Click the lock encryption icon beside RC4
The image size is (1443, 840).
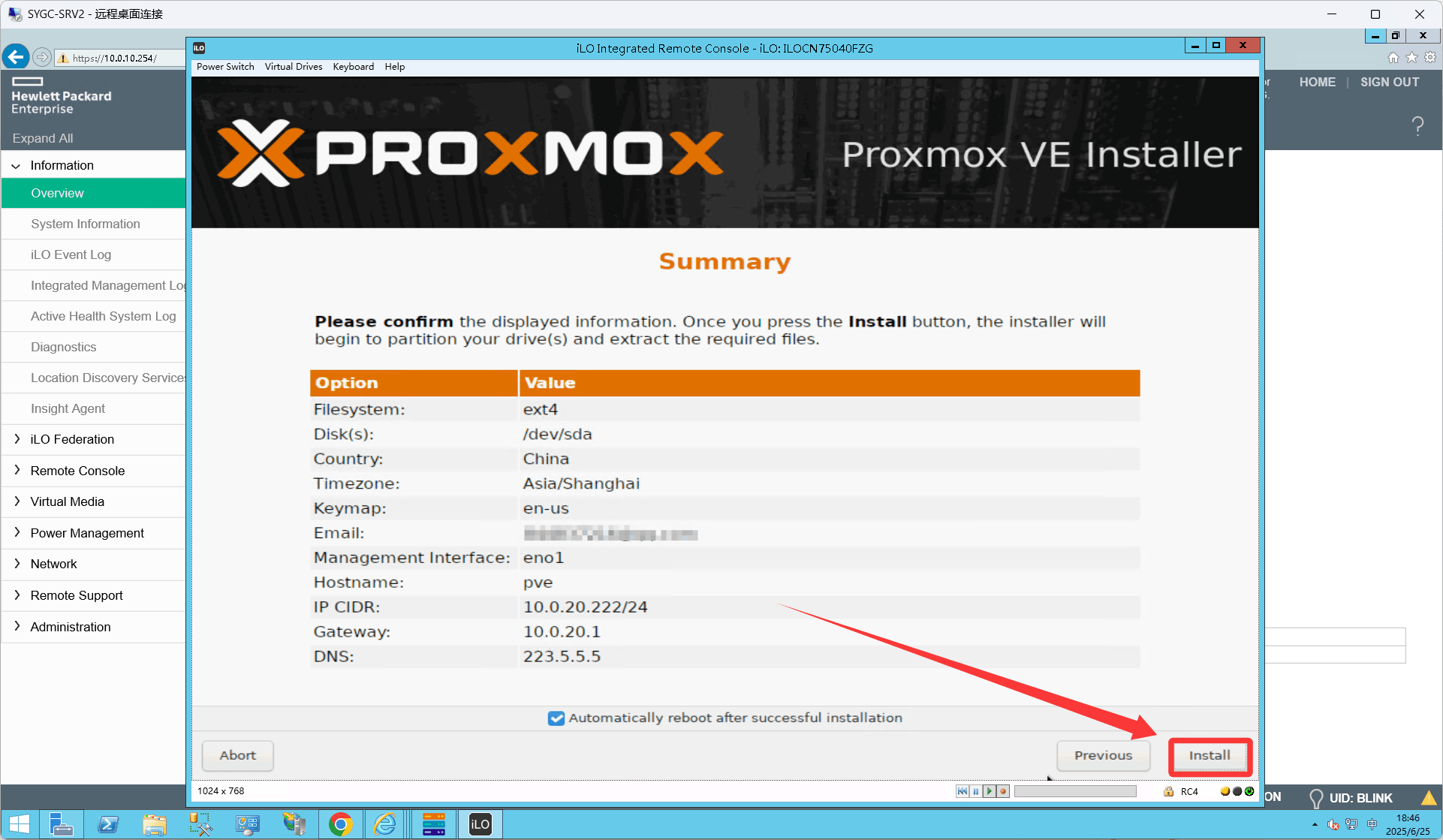1168,791
